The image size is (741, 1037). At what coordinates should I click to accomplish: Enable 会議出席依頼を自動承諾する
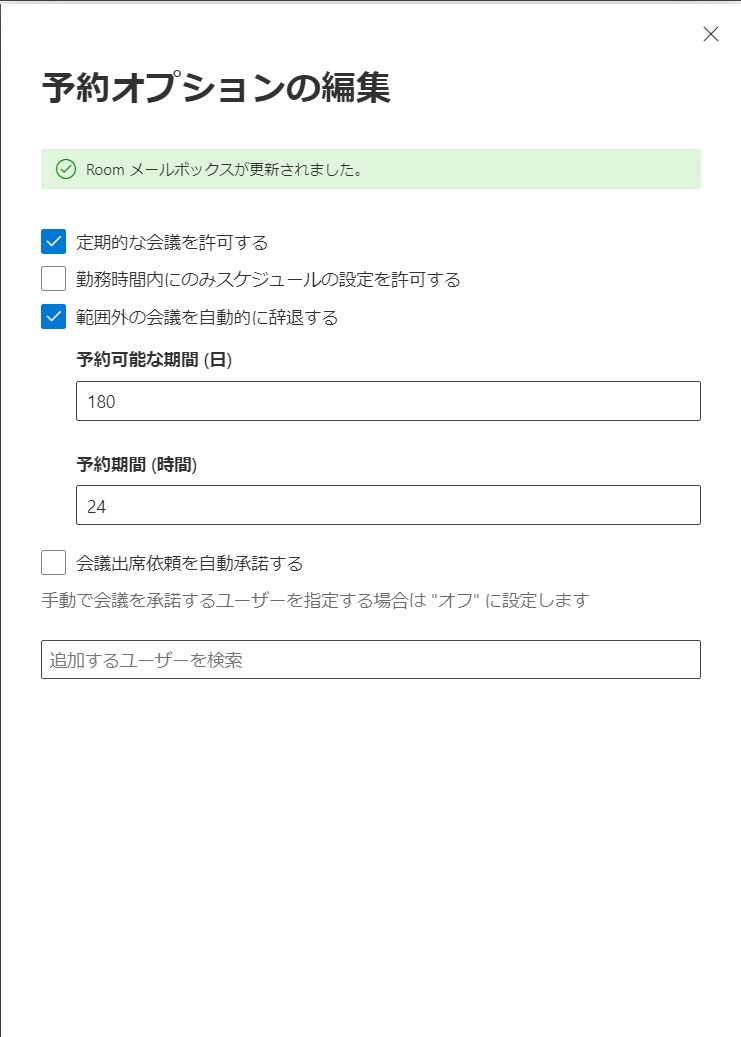click(x=51, y=563)
